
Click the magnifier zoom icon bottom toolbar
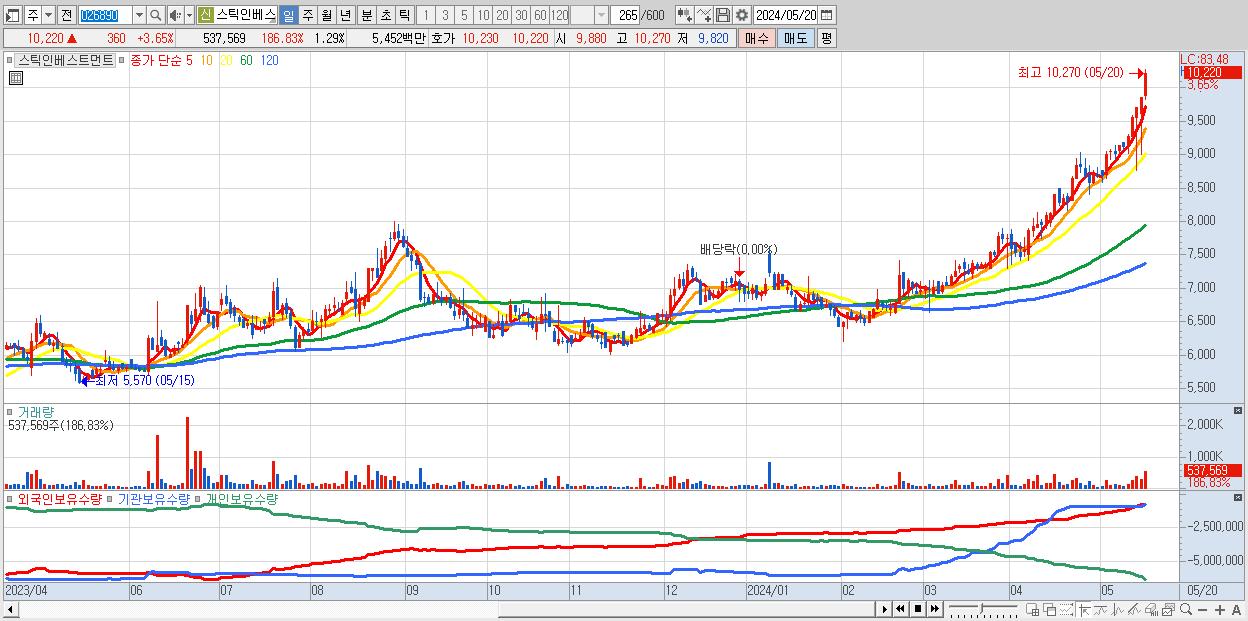(1185, 609)
